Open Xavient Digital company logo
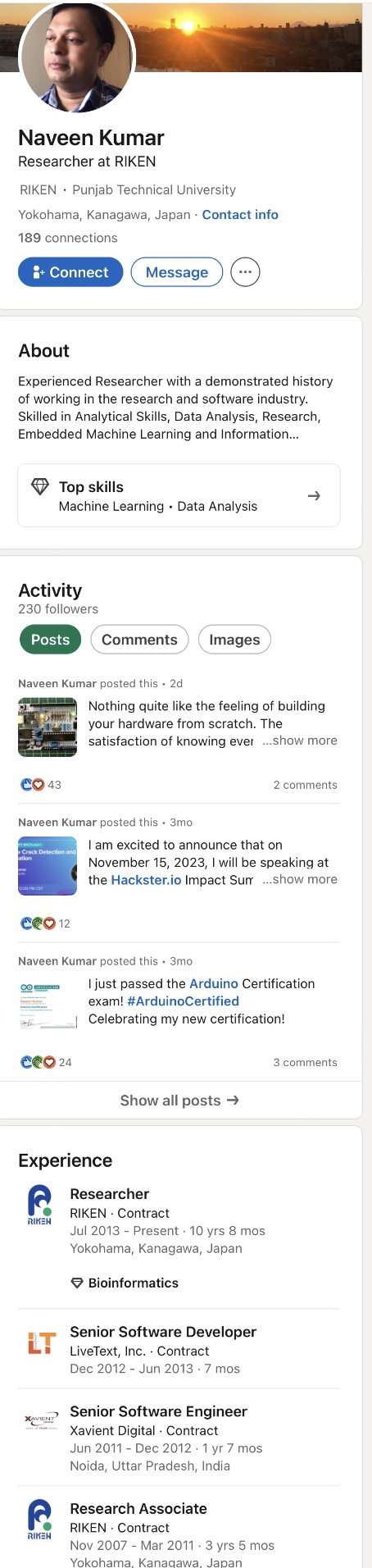Screen dimensions: 372x1568 [39, 1419]
